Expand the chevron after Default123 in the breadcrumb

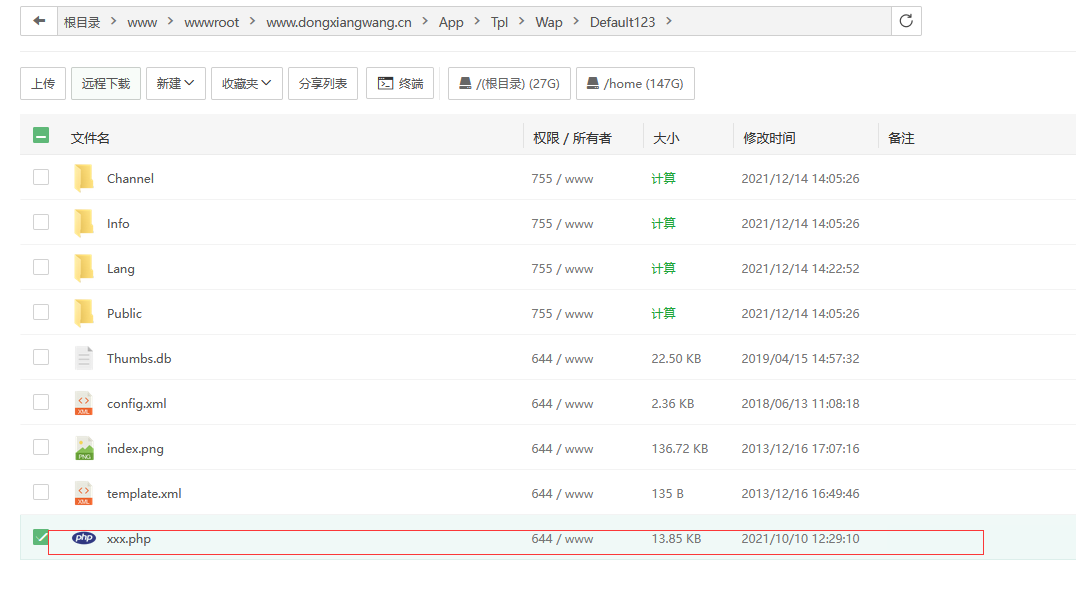click(668, 21)
